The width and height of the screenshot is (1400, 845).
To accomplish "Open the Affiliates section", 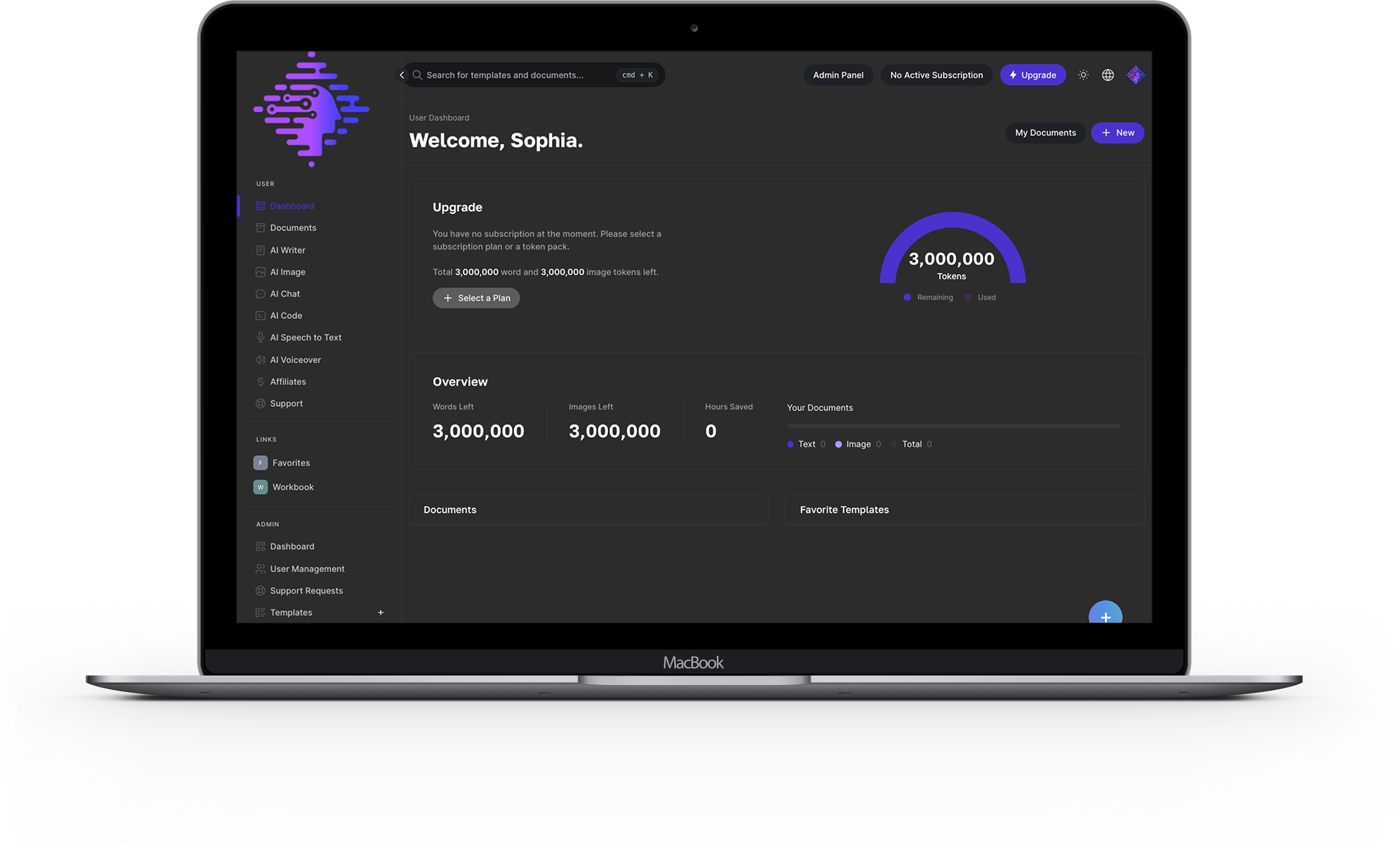I will (x=288, y=381).
